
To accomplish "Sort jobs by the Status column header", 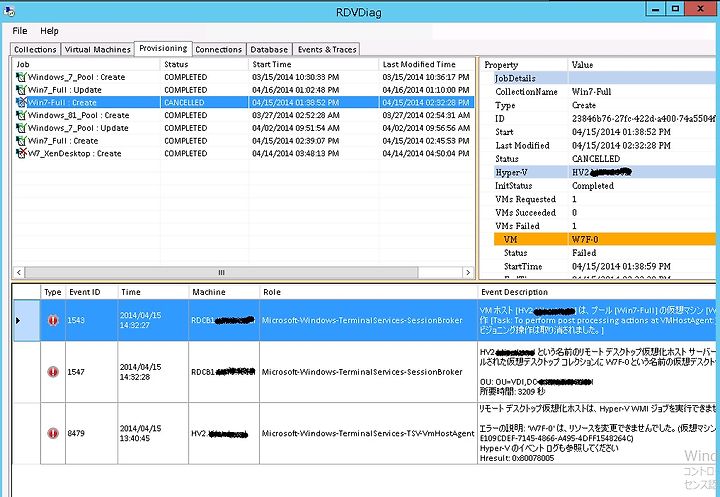I will tap(204, 64).
